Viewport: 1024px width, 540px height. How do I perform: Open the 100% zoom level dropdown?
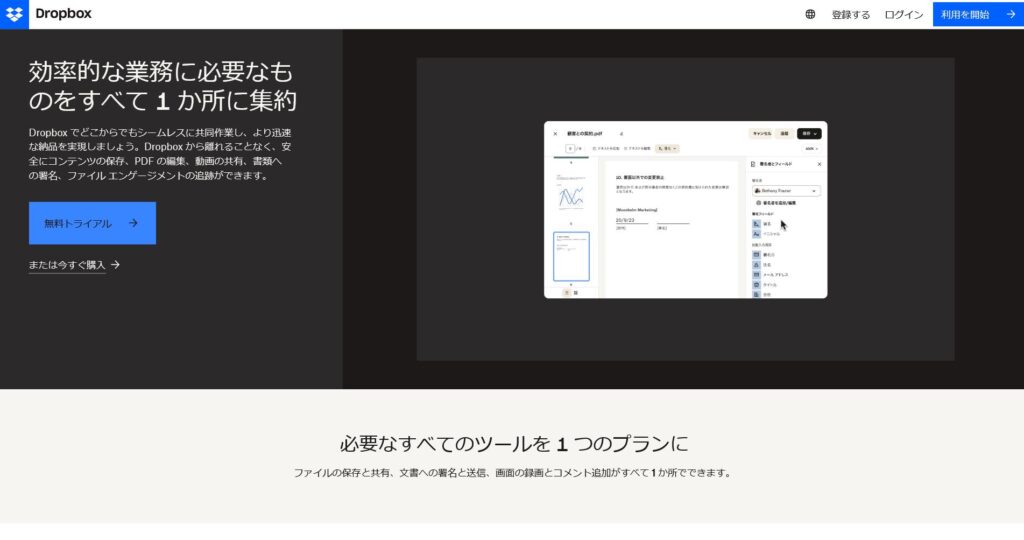pyautogui.click(x=810, y=148)
